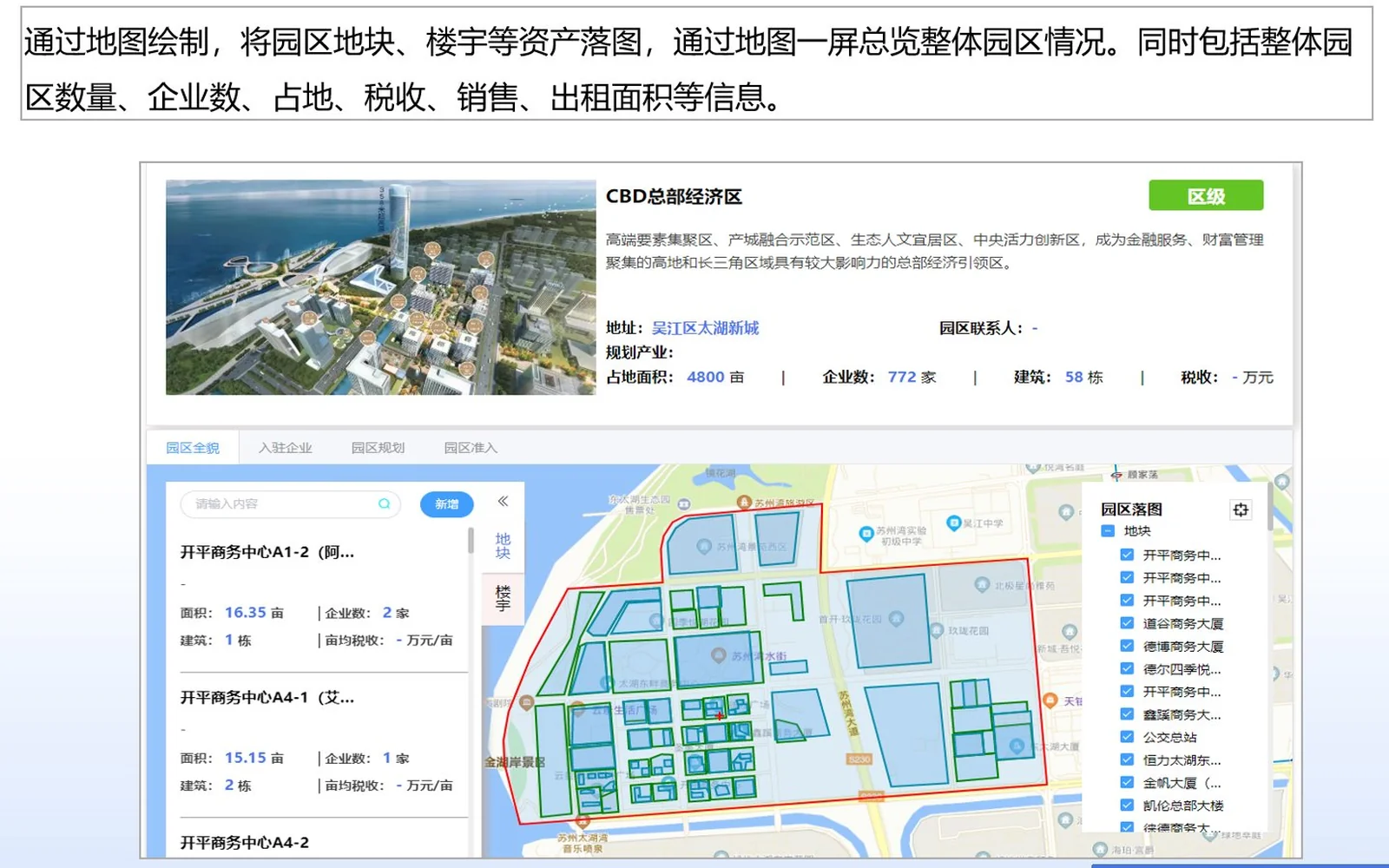1389x868 pixels.
Task: Open the 园区准入 tab
Action: click(471, 448)
